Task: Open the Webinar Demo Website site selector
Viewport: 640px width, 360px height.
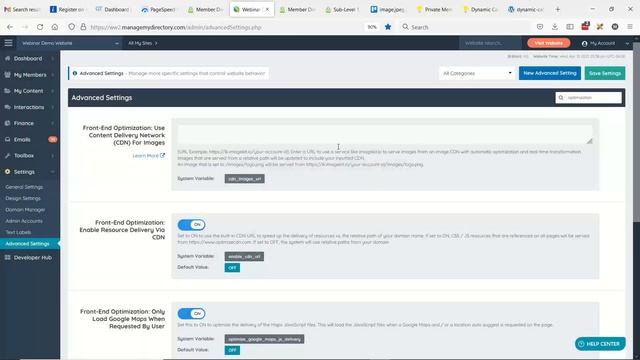Action: click(x=69, y=43)
